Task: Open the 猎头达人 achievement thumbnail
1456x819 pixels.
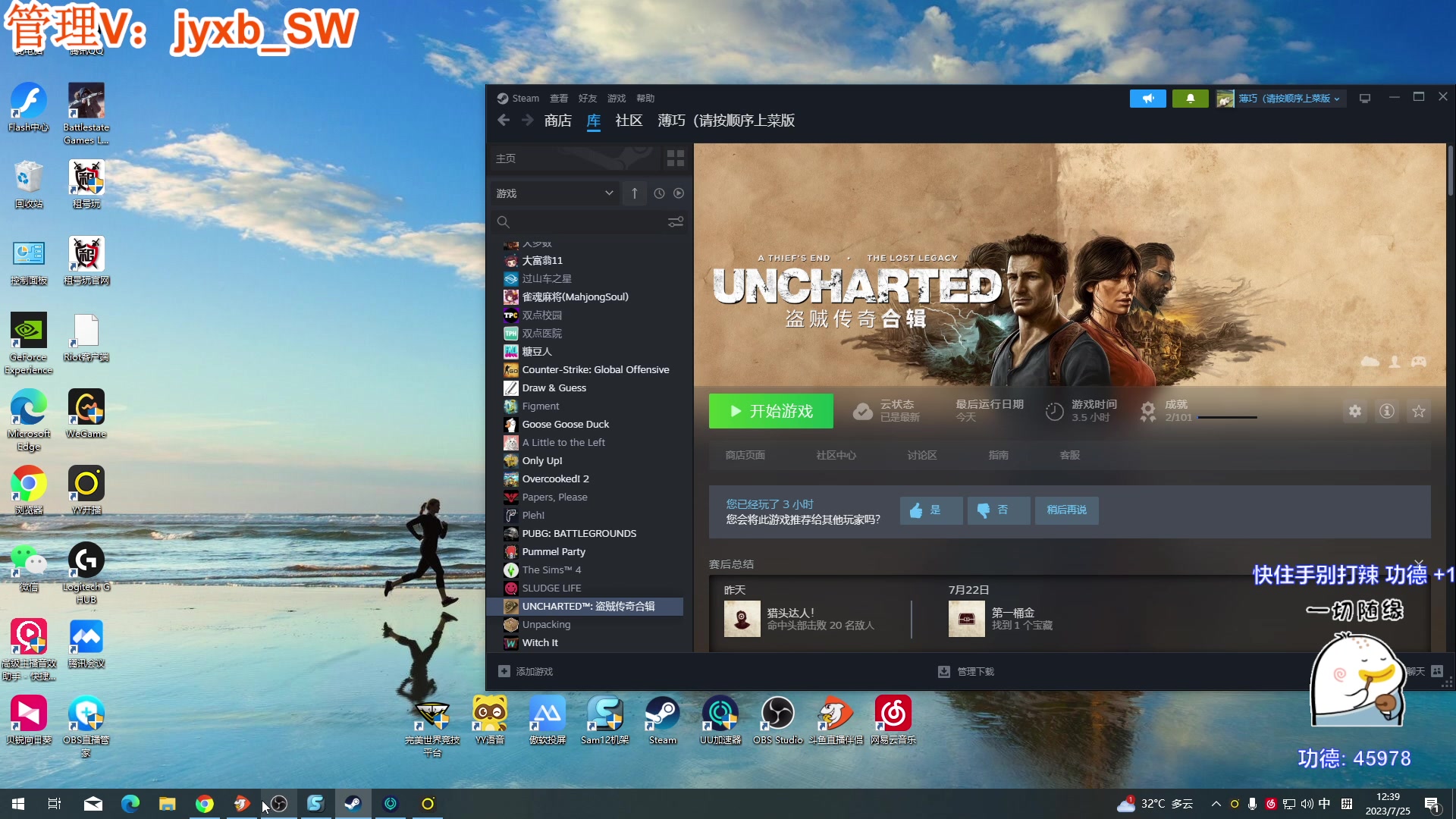Action: 742,619
